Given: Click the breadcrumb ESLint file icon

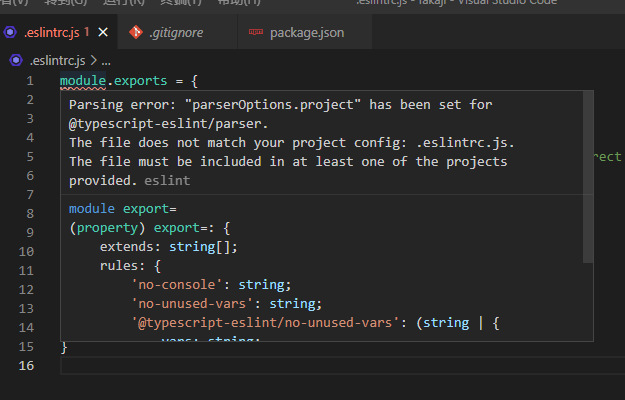Looking at the screenshot, I should 16,61.
